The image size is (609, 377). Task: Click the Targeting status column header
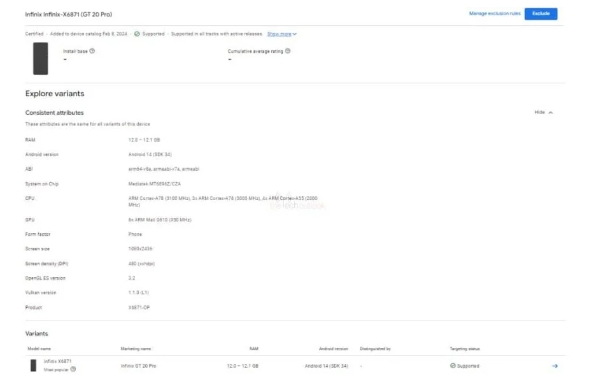point(465,349)
